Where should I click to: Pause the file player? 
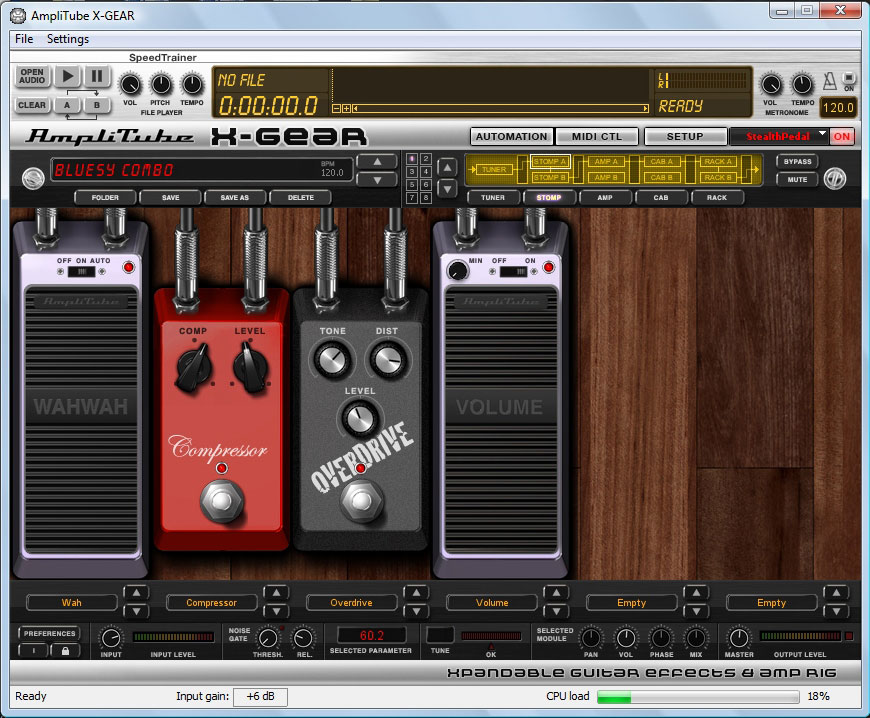coord(97,76)
